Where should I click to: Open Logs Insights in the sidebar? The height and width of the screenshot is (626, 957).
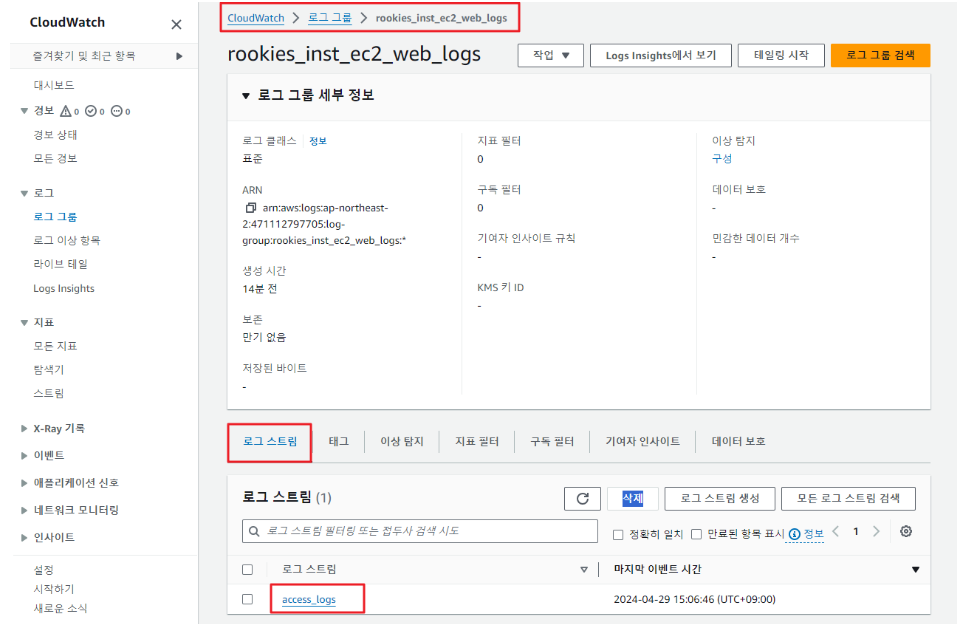[x=64, y=289]
